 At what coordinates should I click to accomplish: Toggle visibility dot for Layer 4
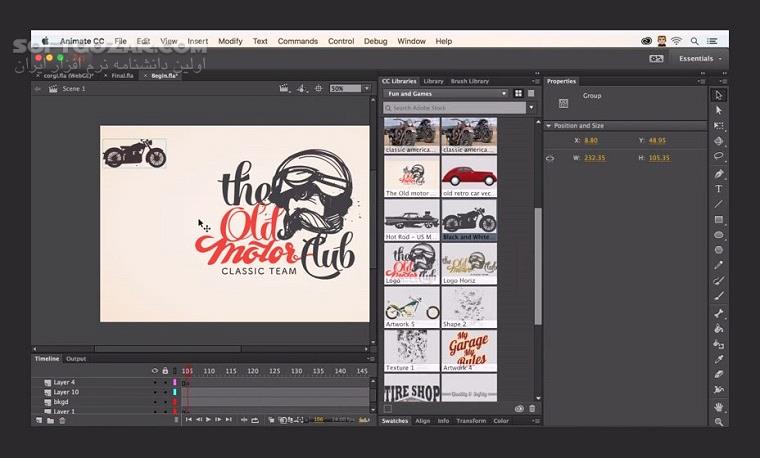click(155, 382)
